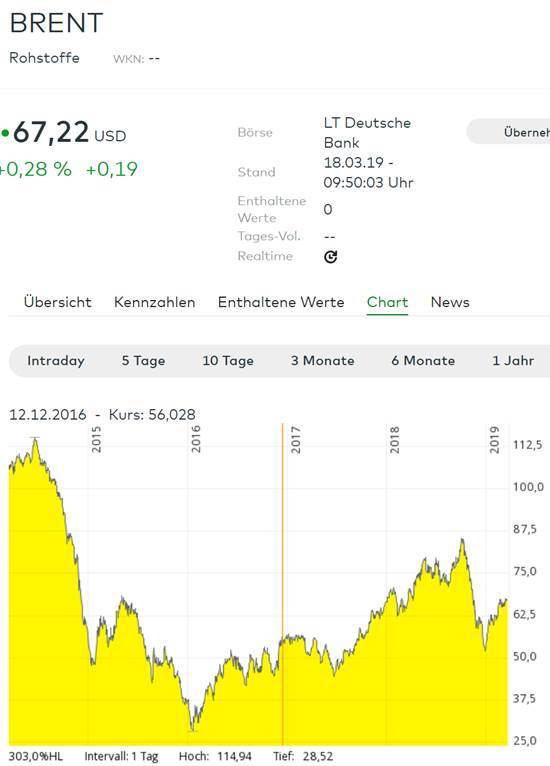Screen dimensions: 550x766
Task: Click the 2018 year label on chart
Action: [x=394, y=439]
